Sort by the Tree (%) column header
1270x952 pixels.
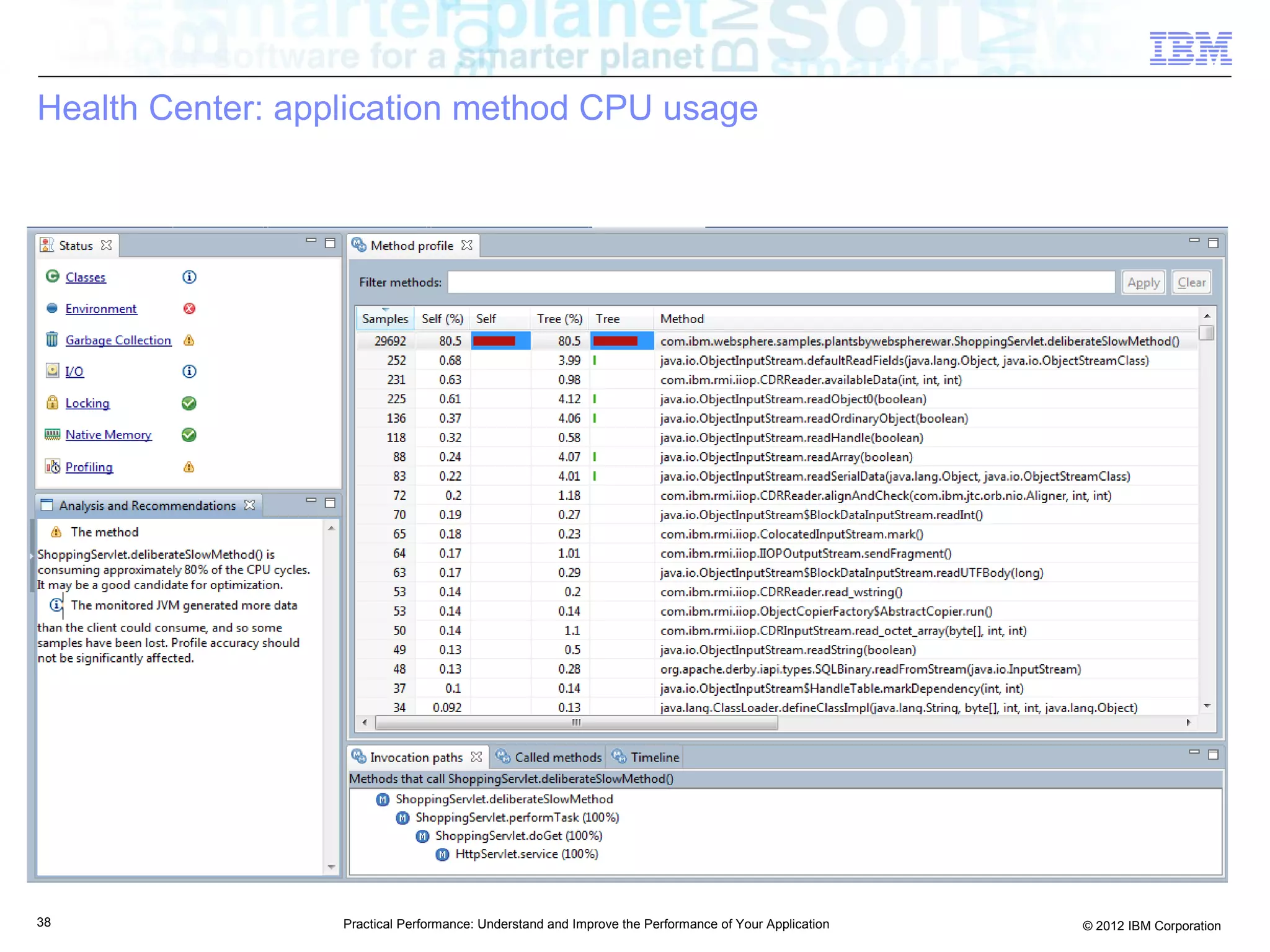[559, 319]
